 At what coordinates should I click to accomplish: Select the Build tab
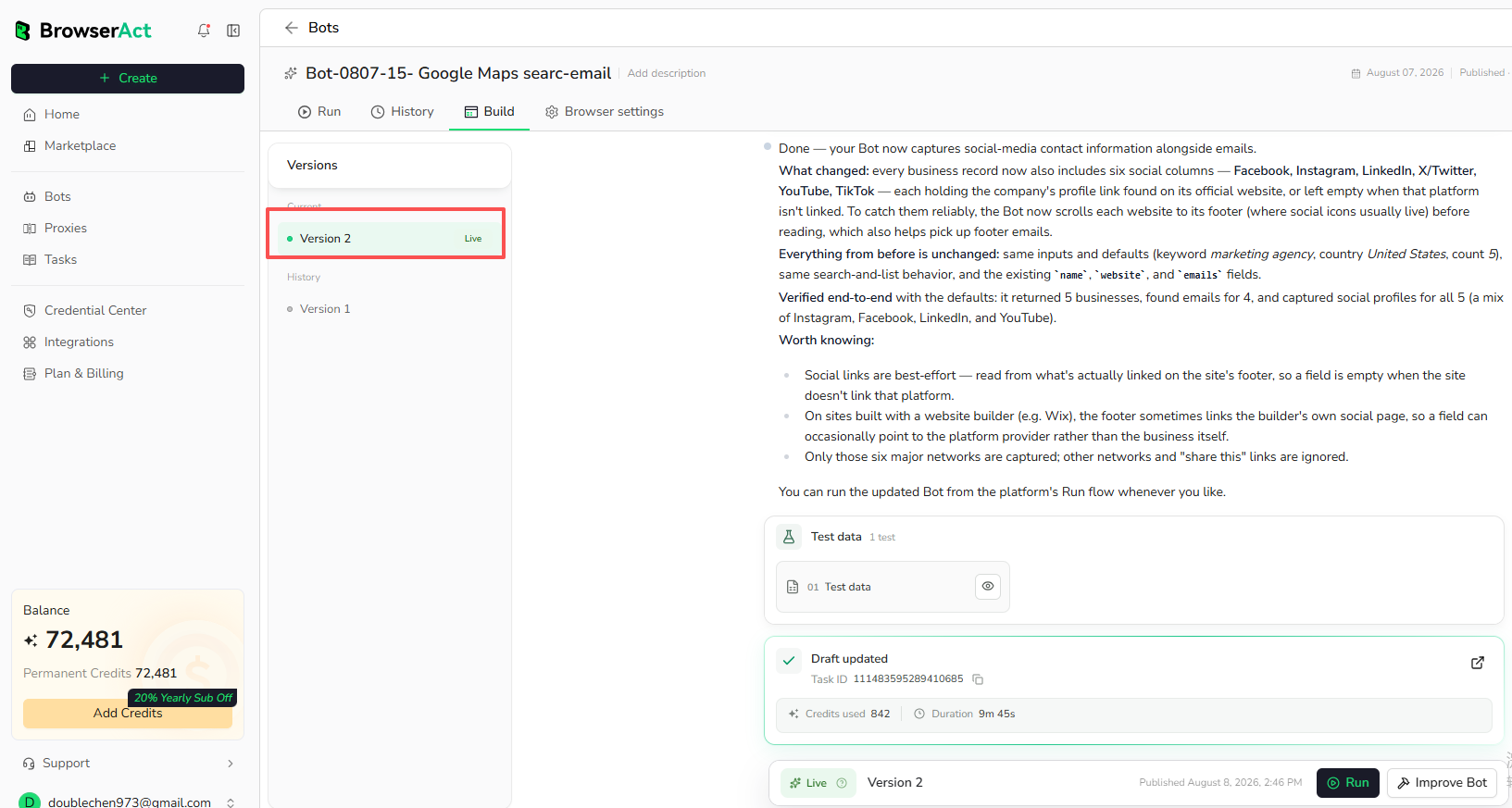[x=489, y=112]
